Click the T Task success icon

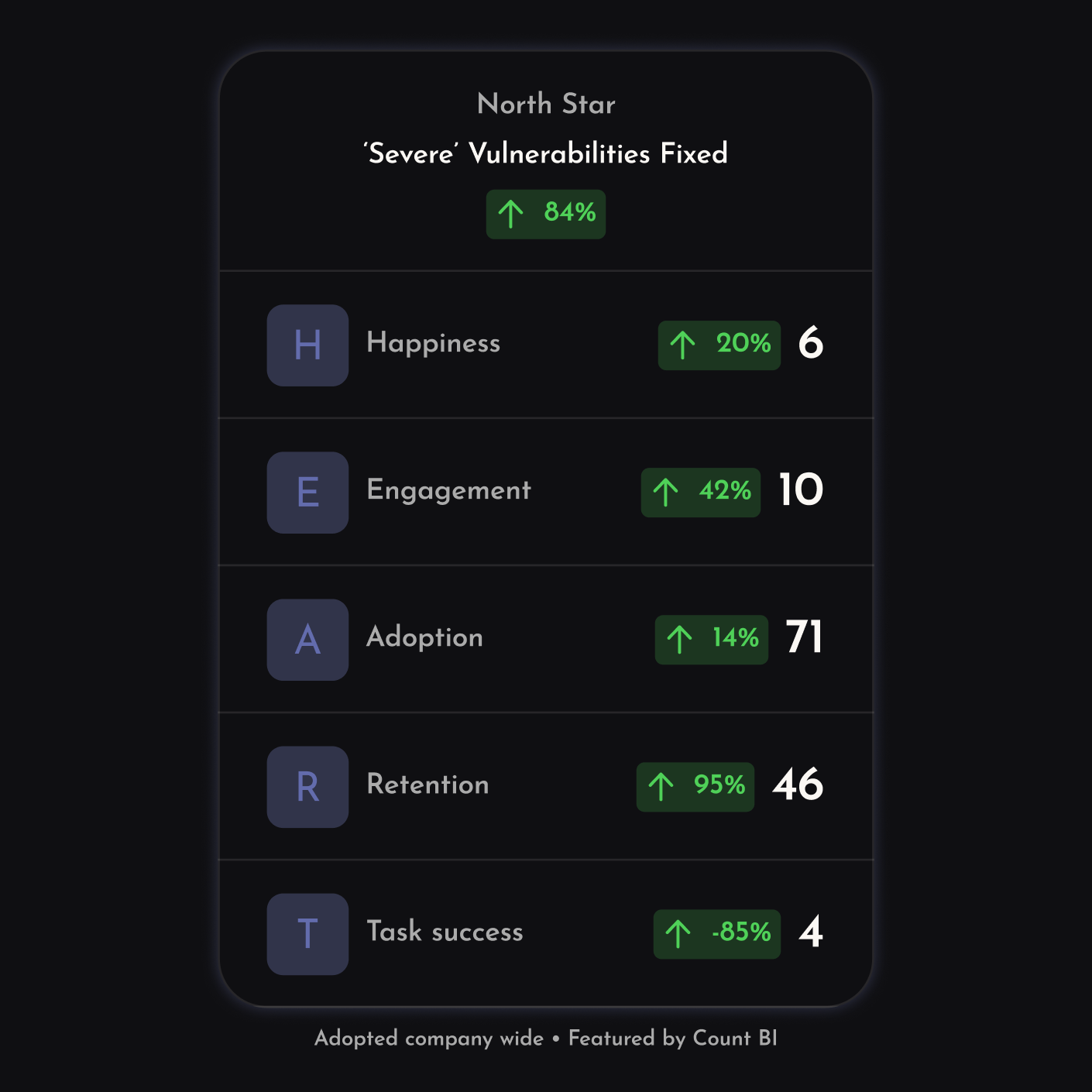(307, 933)
